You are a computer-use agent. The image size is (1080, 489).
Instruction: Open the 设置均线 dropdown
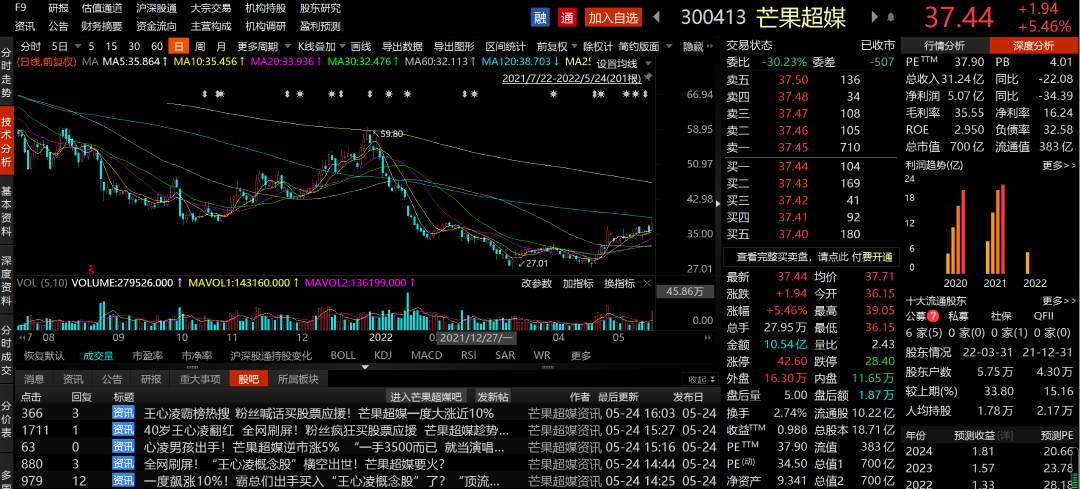[621, 63]
